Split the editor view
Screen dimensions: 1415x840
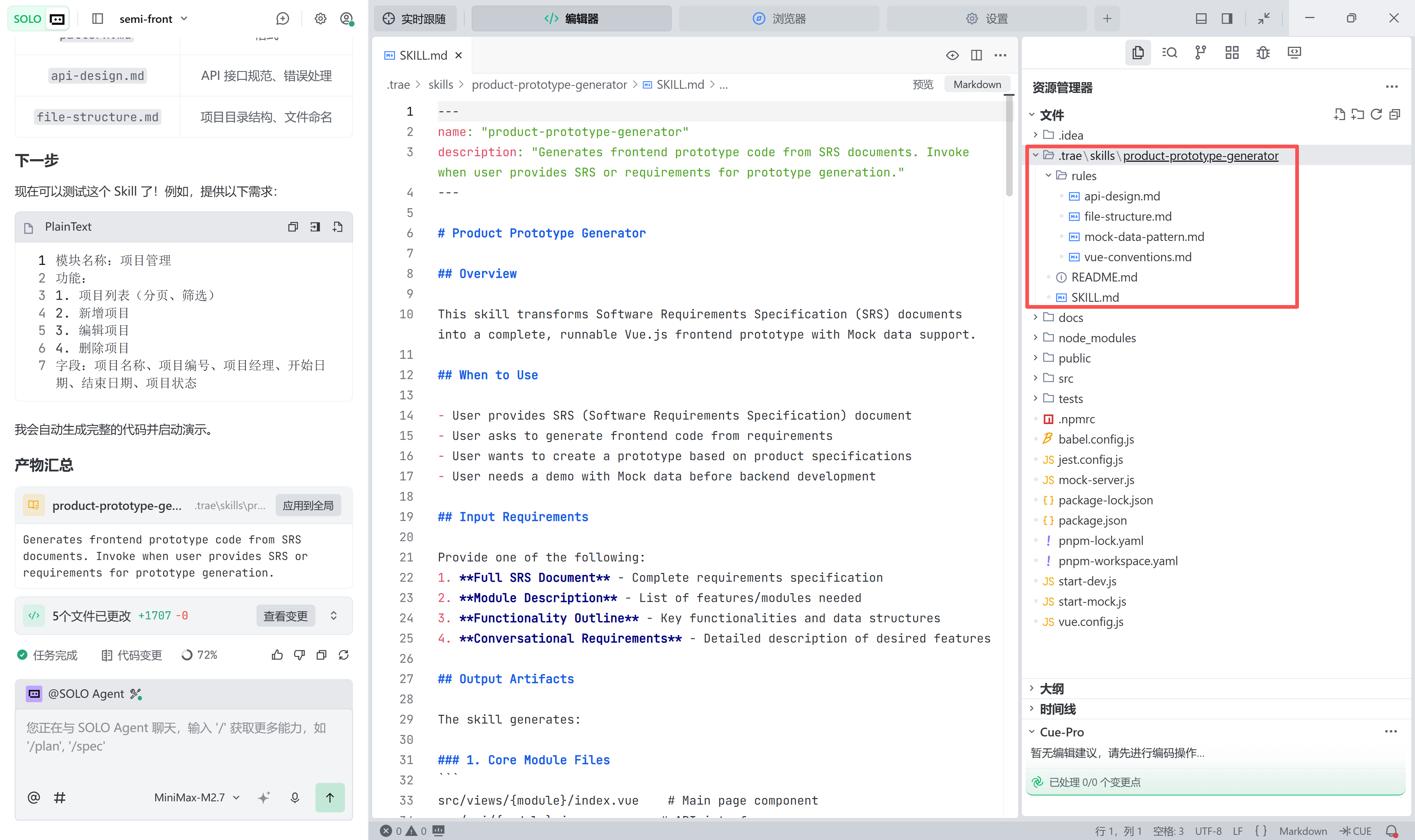click(976, 55)
